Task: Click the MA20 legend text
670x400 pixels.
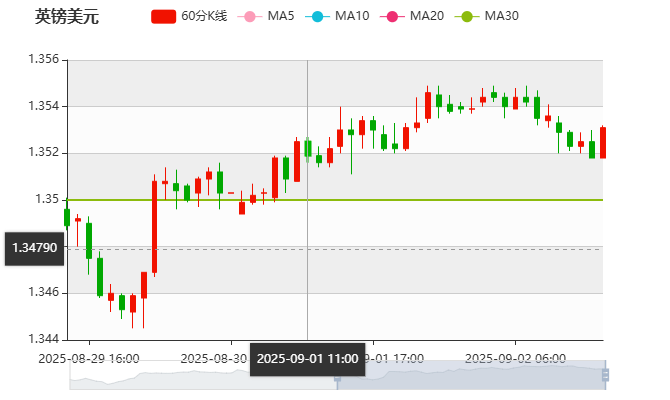Action: (426, 16)
